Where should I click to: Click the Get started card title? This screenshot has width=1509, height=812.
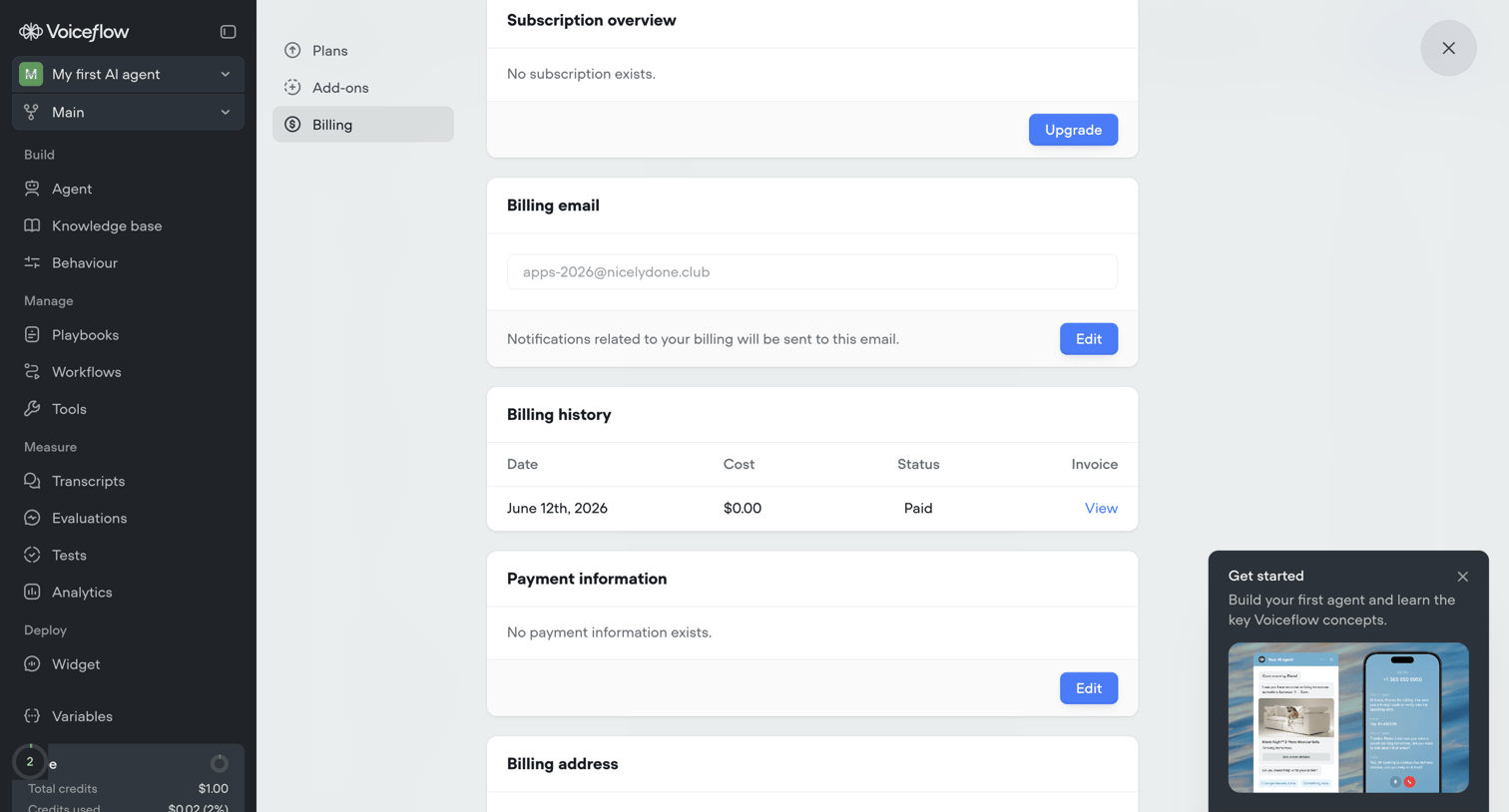coord(1265,576)
